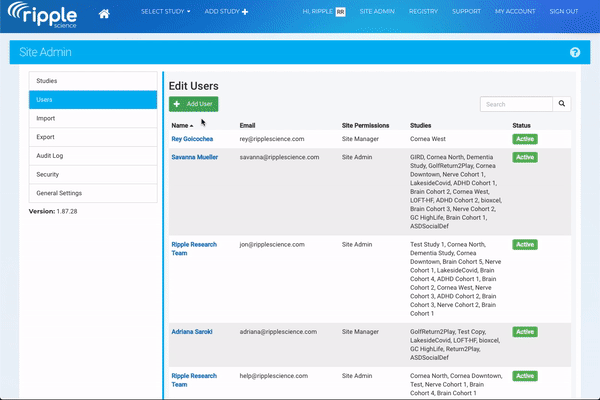
Task: Open Rey Goicochea's user profile
Action: (x=196, y=139)
